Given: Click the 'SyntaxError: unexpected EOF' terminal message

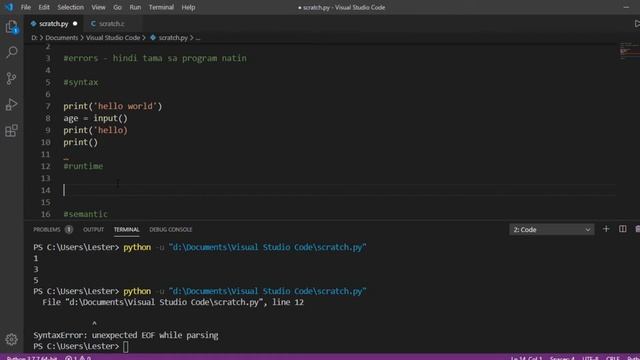Looking at the screenshot, I should pyautogui.click(x=126, y=335).
